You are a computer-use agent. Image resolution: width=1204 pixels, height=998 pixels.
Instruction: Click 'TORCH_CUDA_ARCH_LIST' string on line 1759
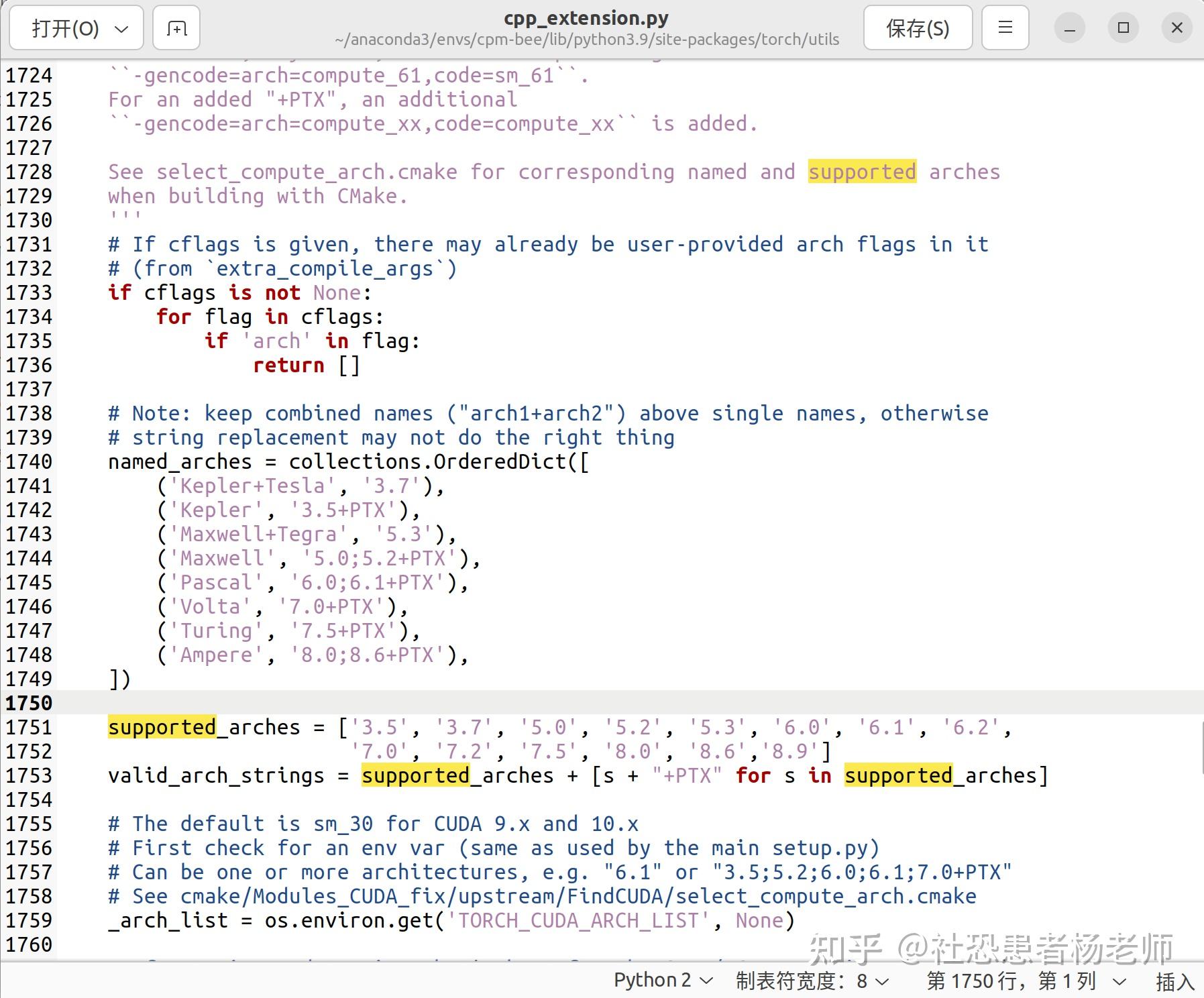tap(578, 920)
